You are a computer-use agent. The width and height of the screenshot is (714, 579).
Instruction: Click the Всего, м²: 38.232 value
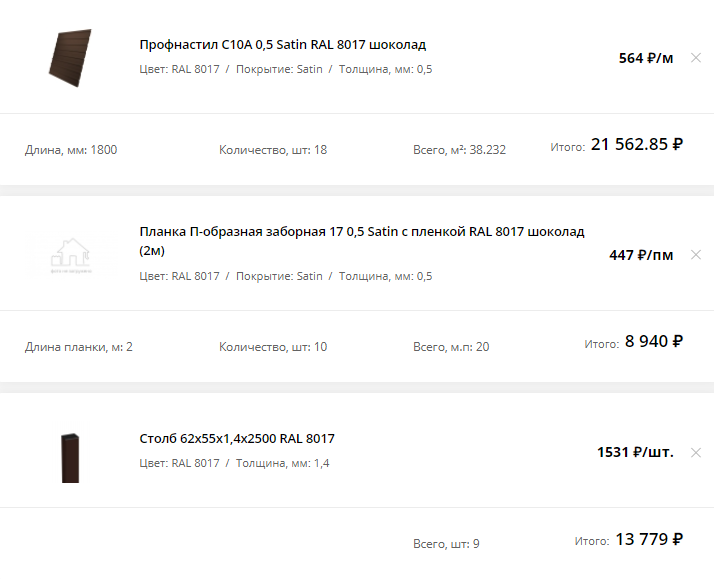click(x=459, y=150)
